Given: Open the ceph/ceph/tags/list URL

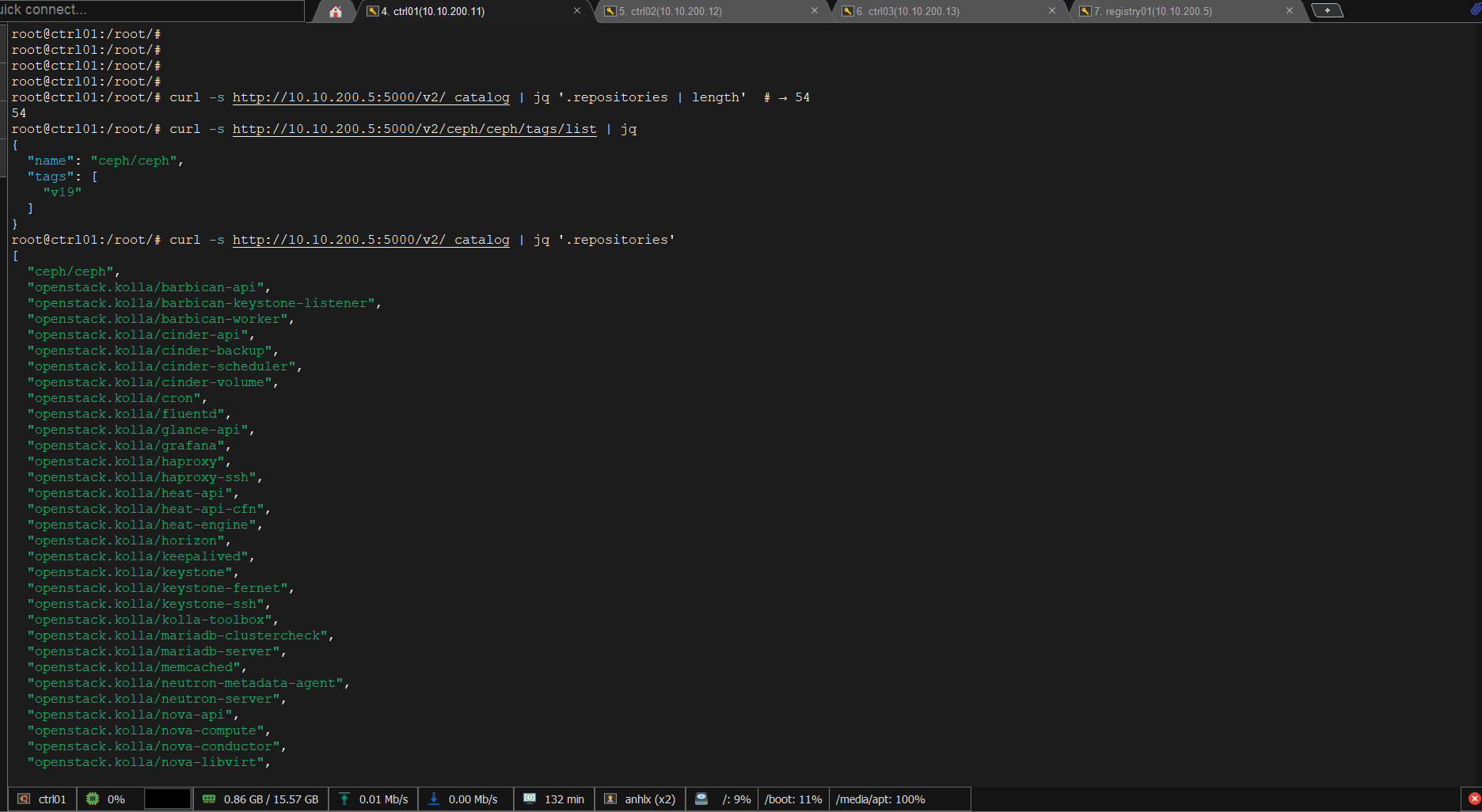Looking at the screenshot, I should point(415,129).
